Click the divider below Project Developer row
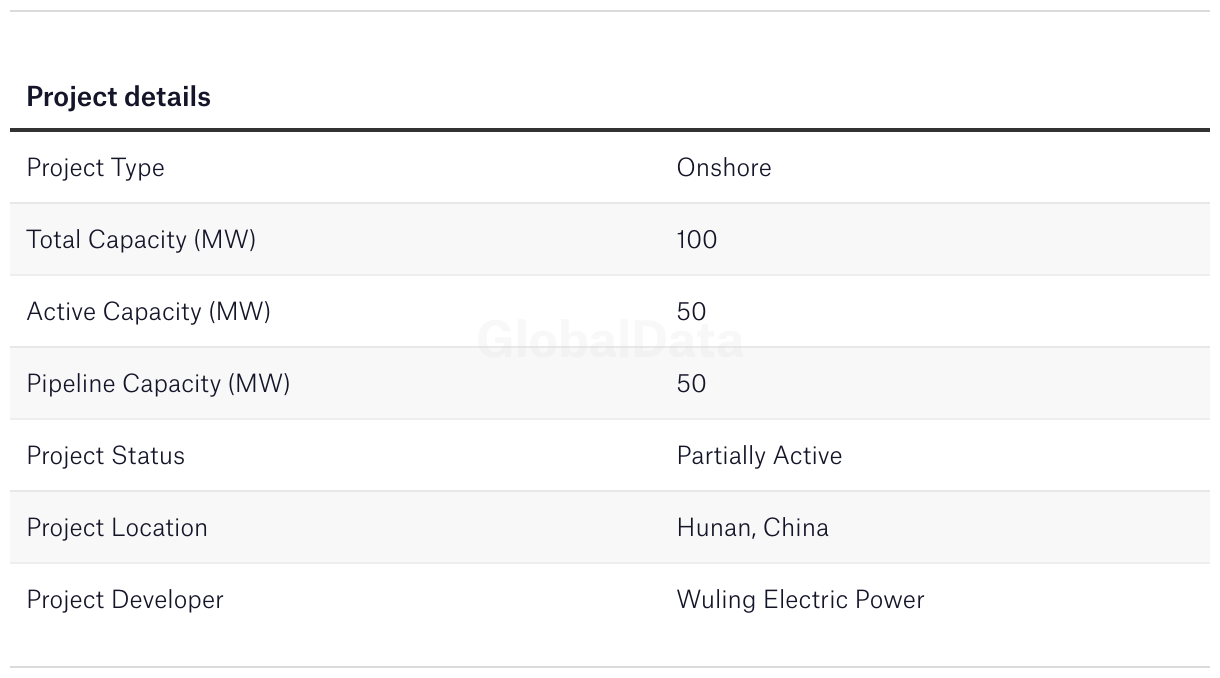 (x=610, y=667)
